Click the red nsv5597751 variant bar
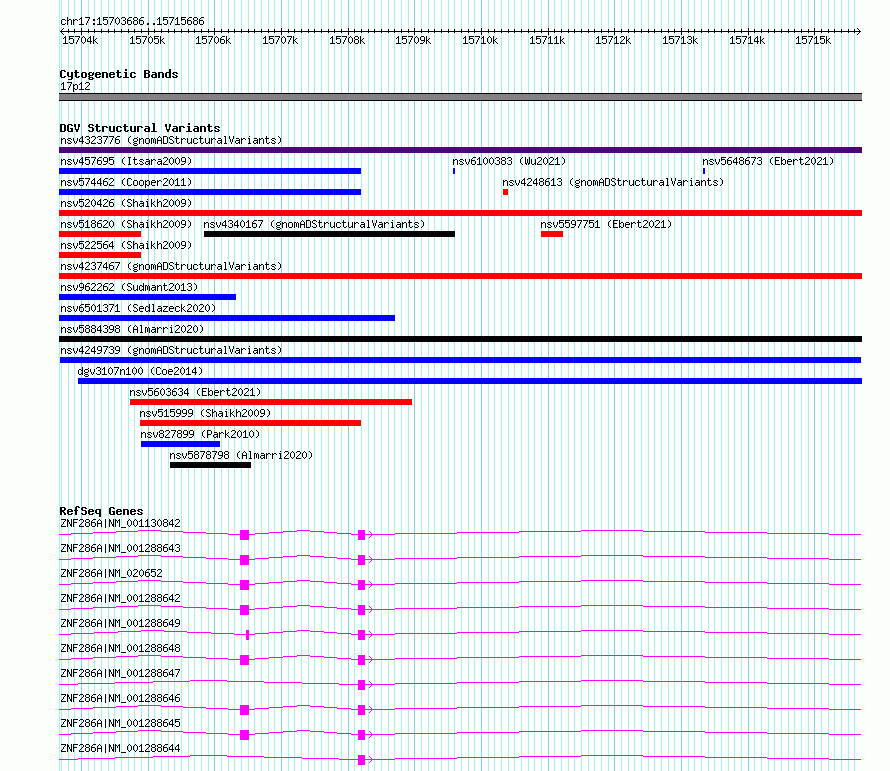The width and height of the screenshot is (890, 771). tap(552, 234)
